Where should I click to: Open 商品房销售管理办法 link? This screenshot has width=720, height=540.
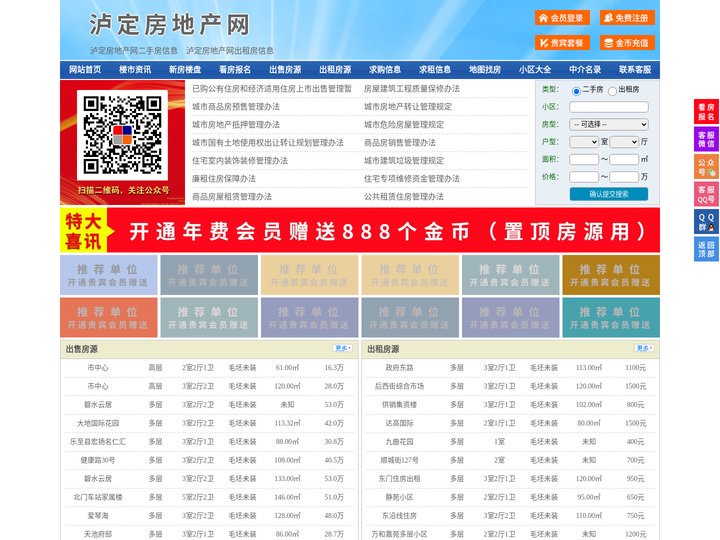[399, 142]
